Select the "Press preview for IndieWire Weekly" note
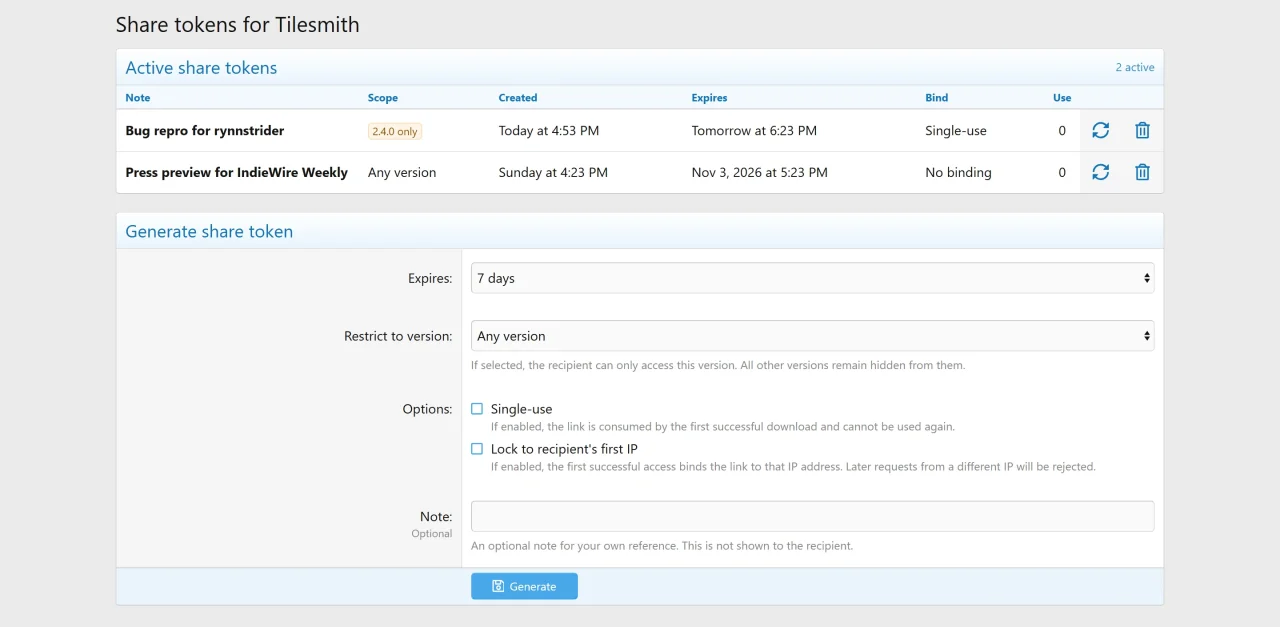Viewport: 1280px width, 627px height. [x=237, y=172]
